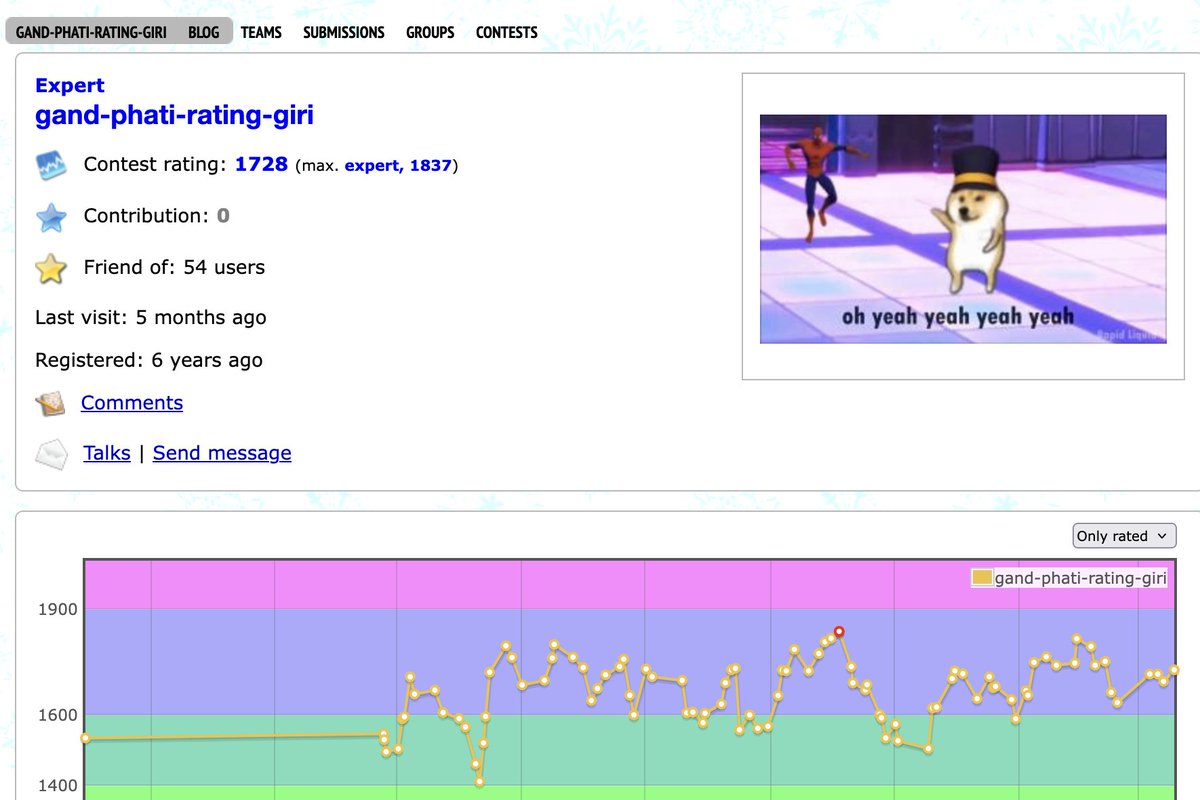Click the contest rating chart icon
This screenshot has height=800, width=1200.
coord(51,165)
